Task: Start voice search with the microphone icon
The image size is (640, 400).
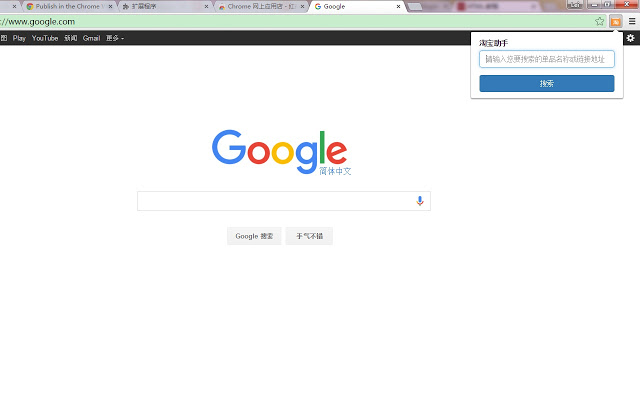Action: (x=420, y=201)
